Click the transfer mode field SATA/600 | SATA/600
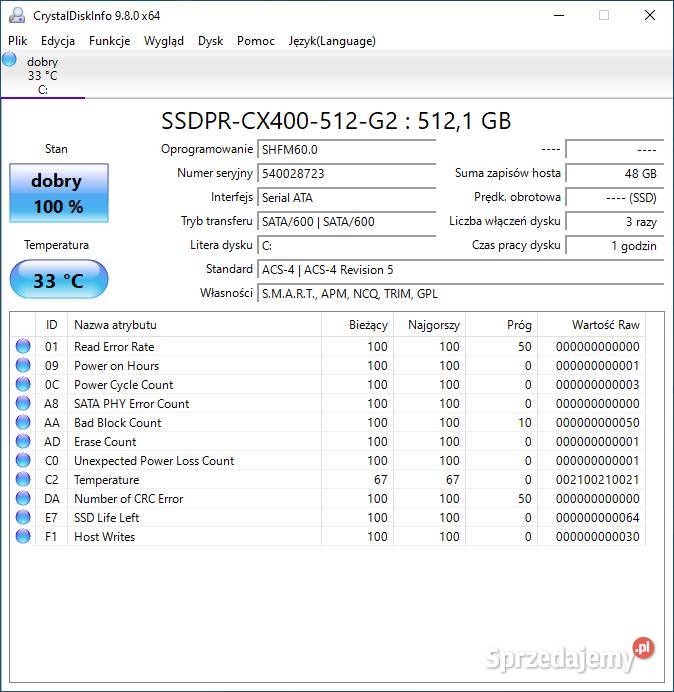674x692 pixels. 346,221
